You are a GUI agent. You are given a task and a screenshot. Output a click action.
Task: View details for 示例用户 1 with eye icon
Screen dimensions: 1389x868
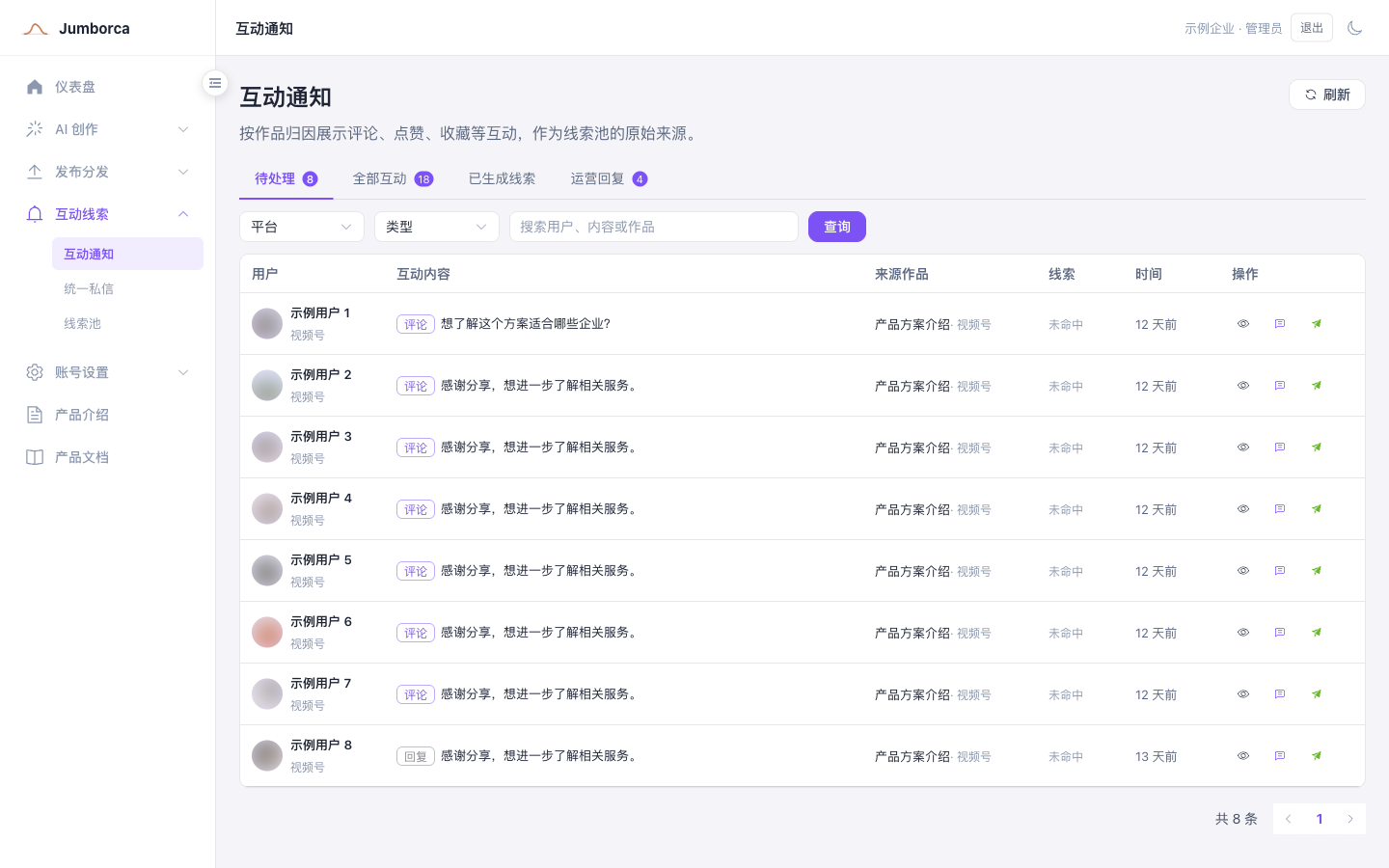1243,324
